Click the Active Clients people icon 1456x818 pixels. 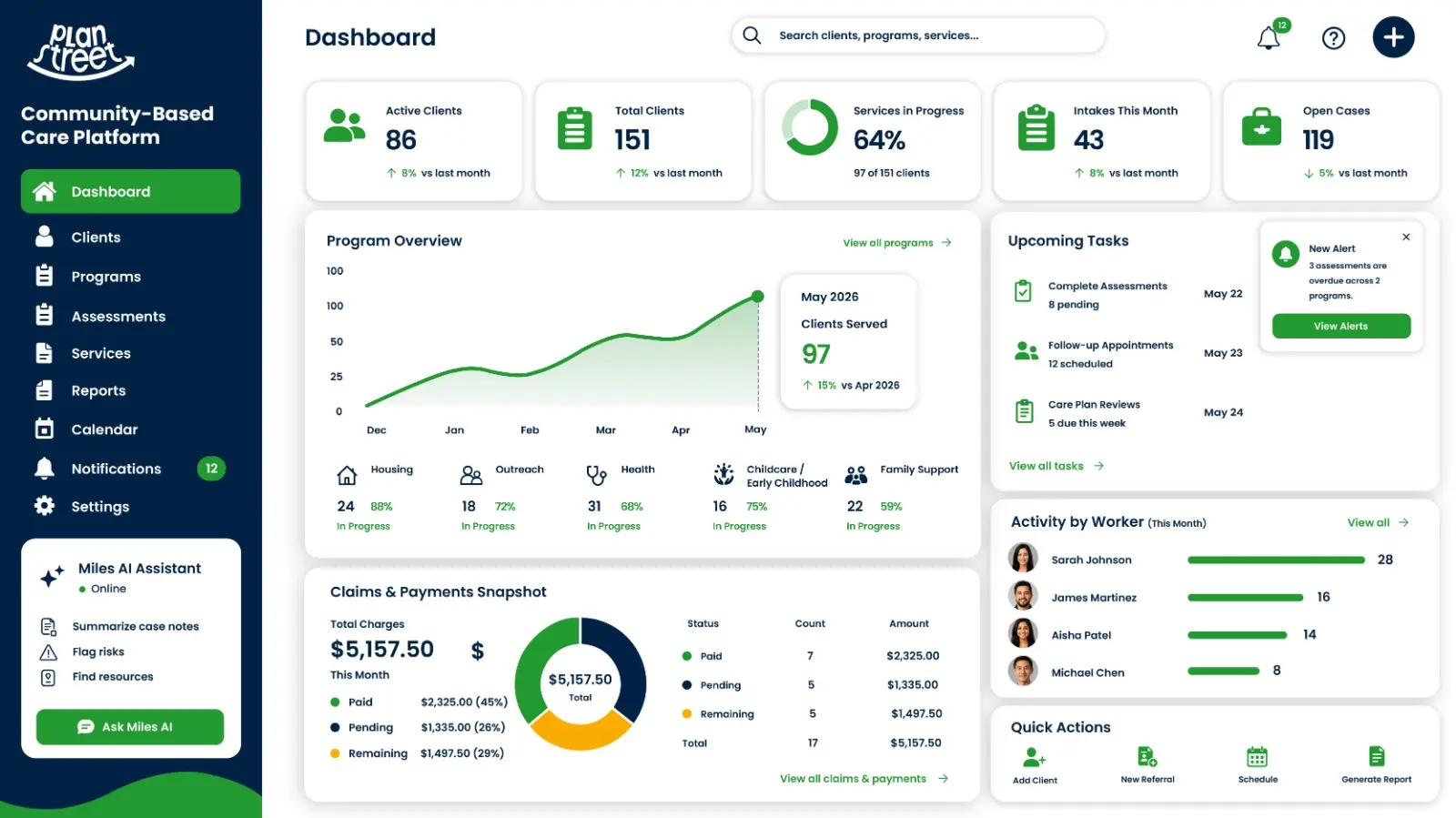pyautogui.click(x=344, y=126)
